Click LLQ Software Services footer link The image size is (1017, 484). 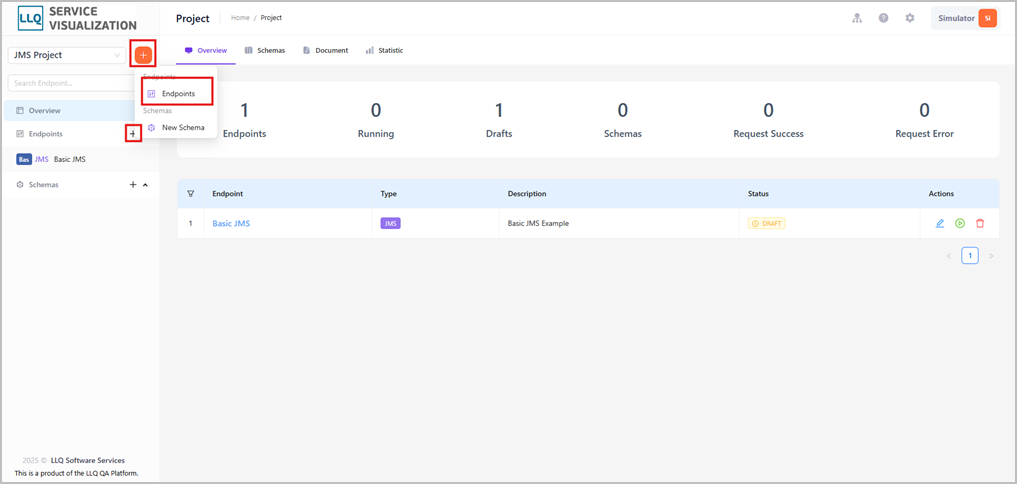tap(88, 461)
